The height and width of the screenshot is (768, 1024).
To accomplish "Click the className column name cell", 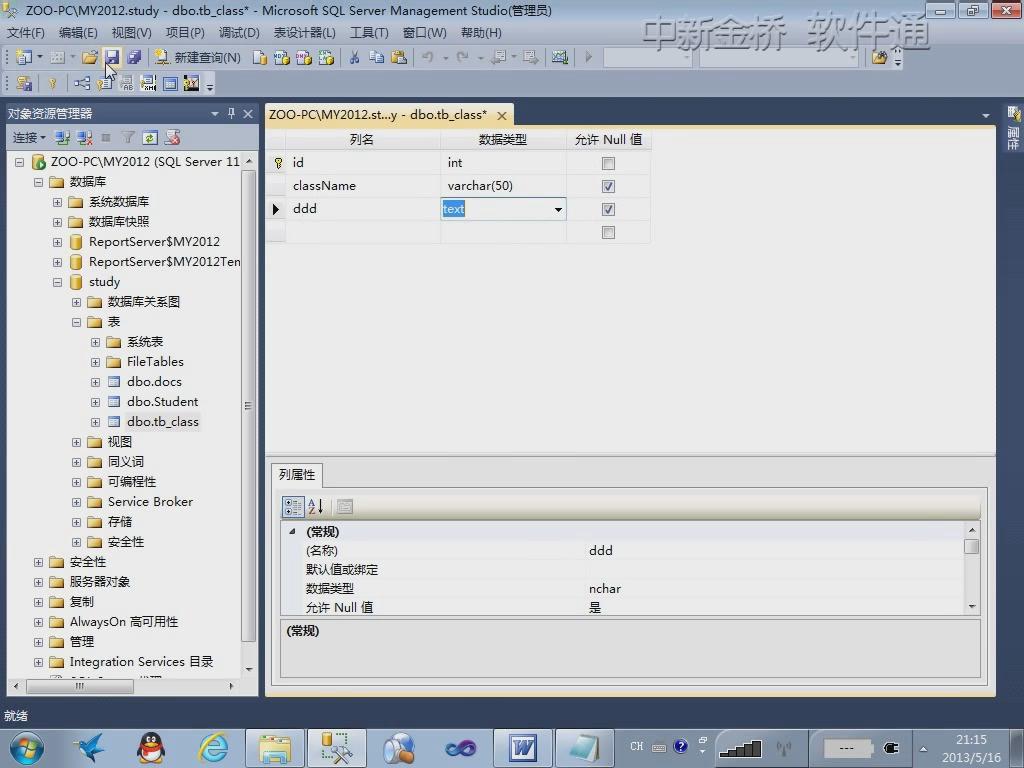I will 362,186.
